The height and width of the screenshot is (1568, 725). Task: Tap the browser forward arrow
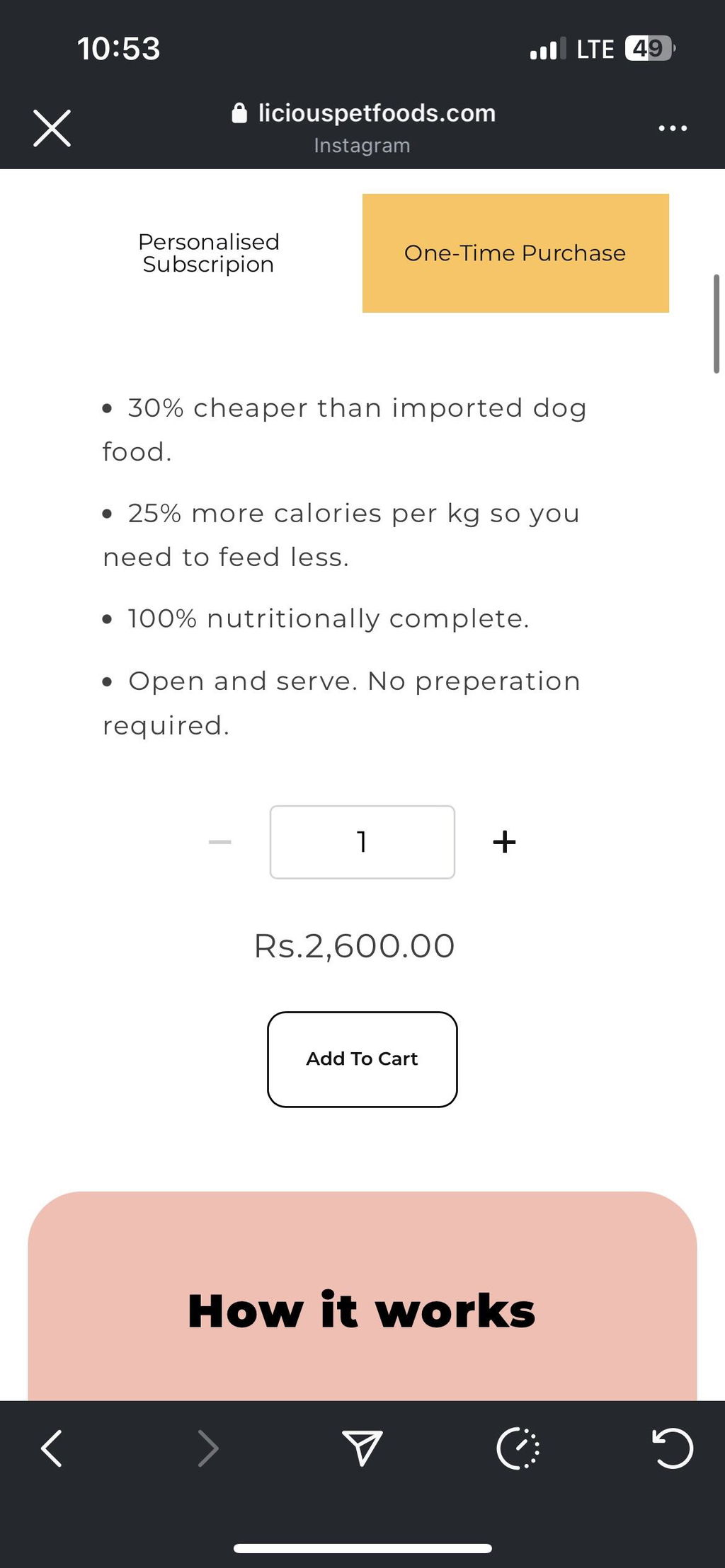tap(207, 1448)
